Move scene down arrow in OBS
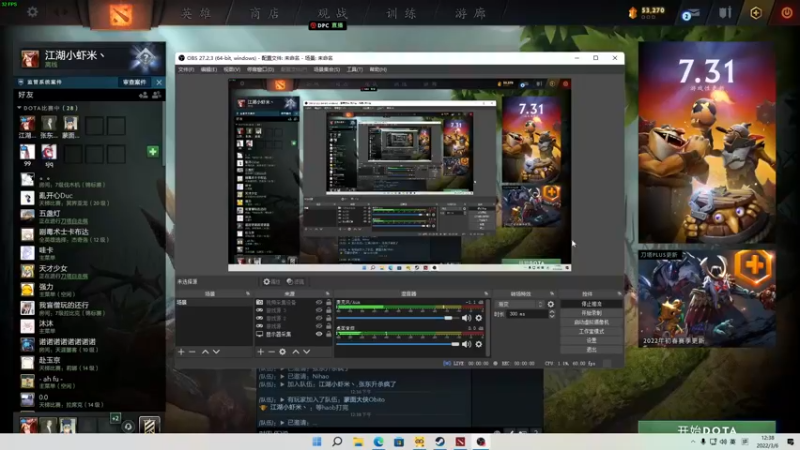This screenshot has height=450, width=800. coord(216,352)
